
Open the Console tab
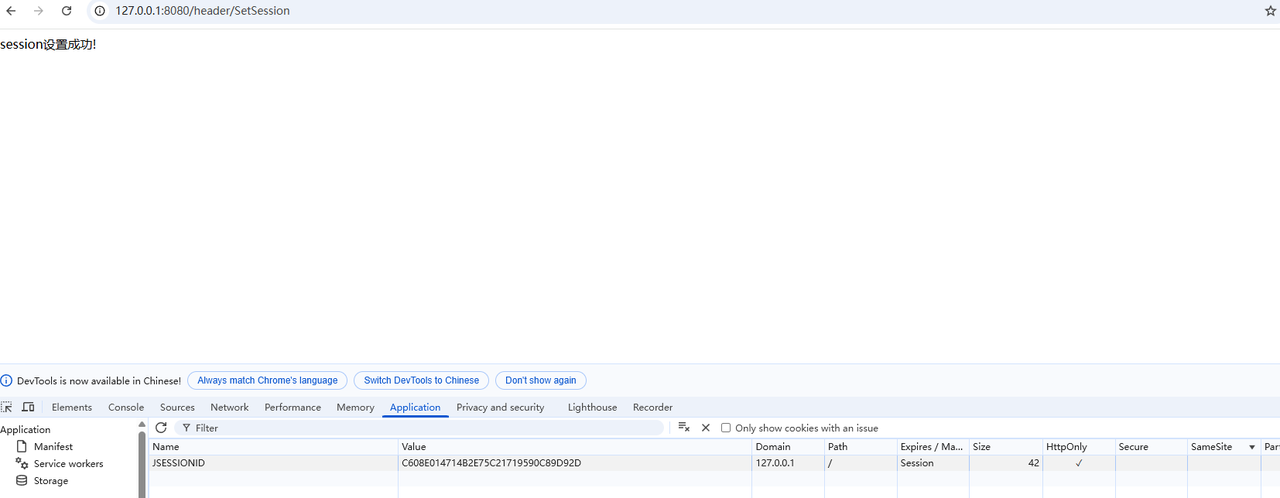126,407
